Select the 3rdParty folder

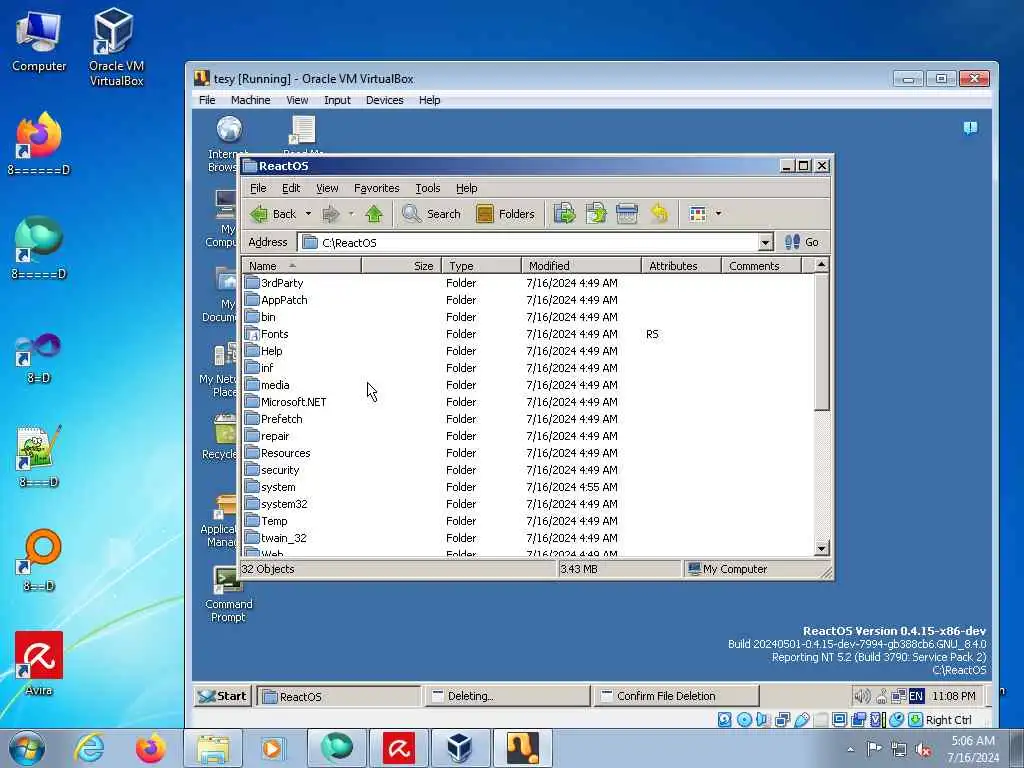(274, 283)
